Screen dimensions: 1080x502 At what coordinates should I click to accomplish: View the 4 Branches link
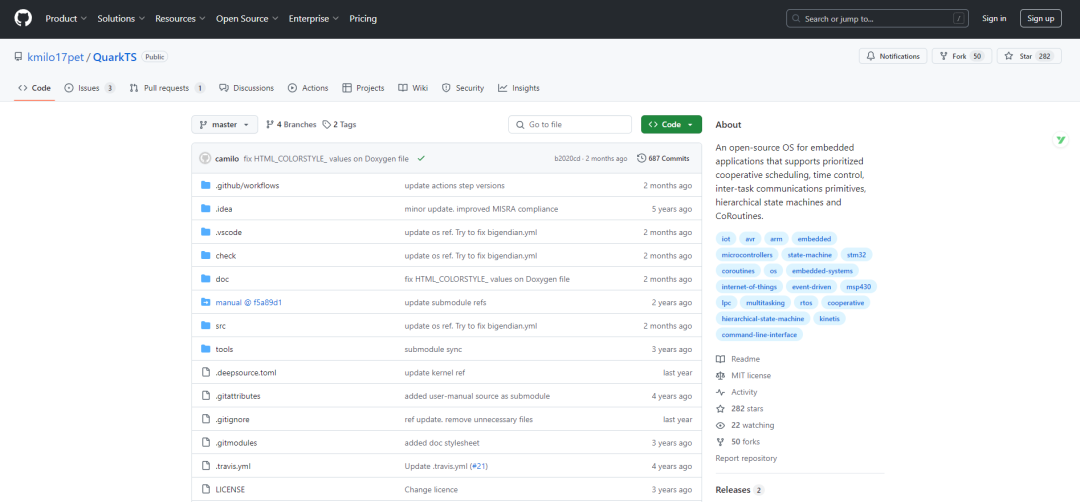pos(291,125)
